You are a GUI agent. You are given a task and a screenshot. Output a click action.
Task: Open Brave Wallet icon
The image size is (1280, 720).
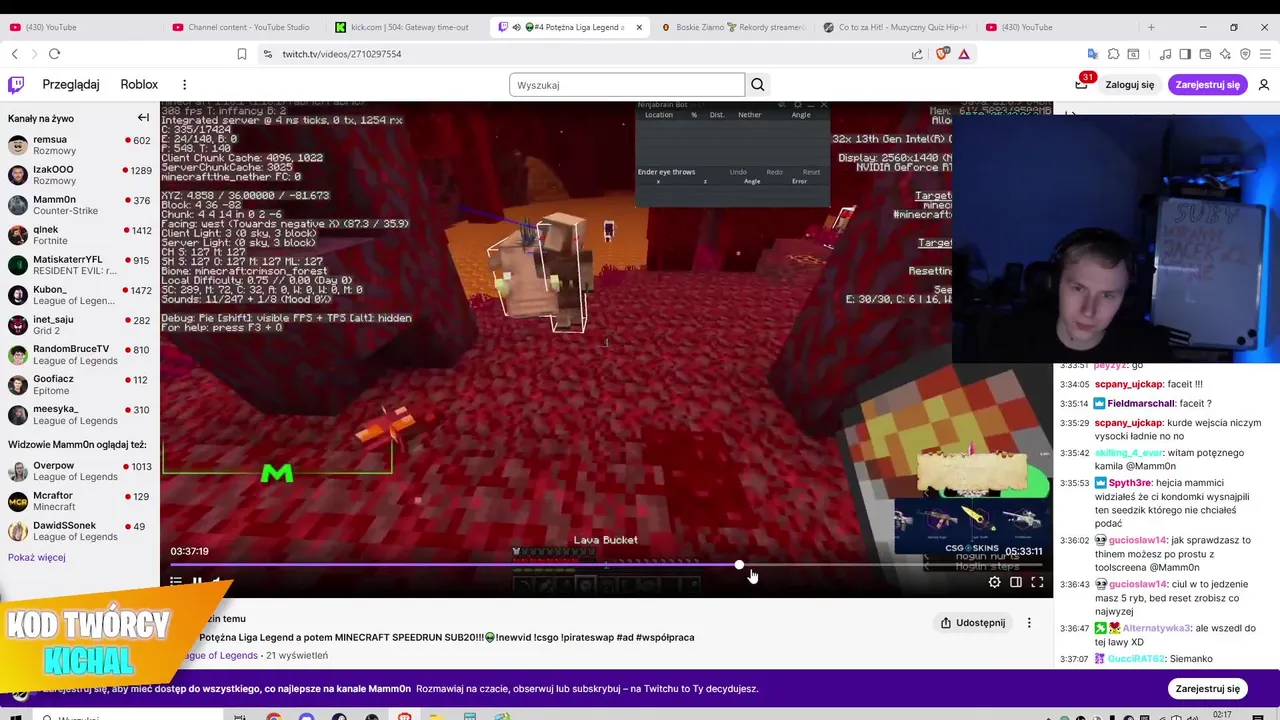click(x=1205, y=54)
